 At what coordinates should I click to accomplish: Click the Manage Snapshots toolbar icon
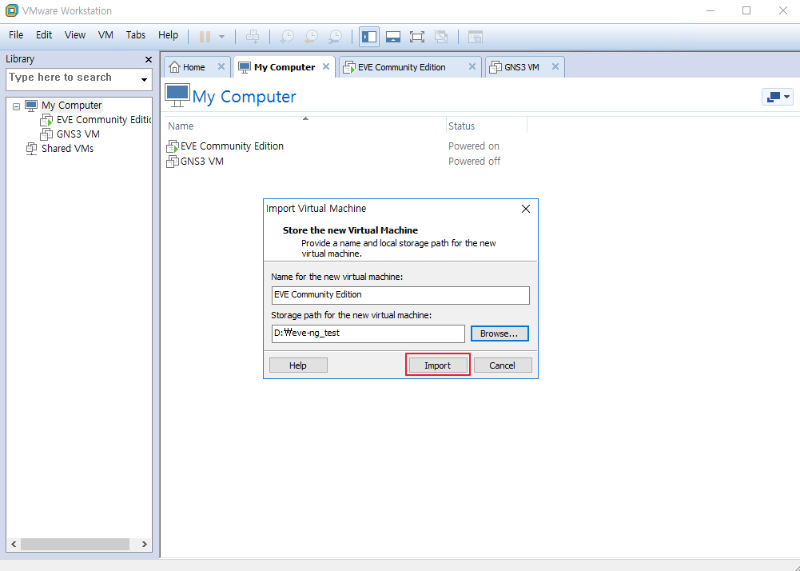[335, 36]
